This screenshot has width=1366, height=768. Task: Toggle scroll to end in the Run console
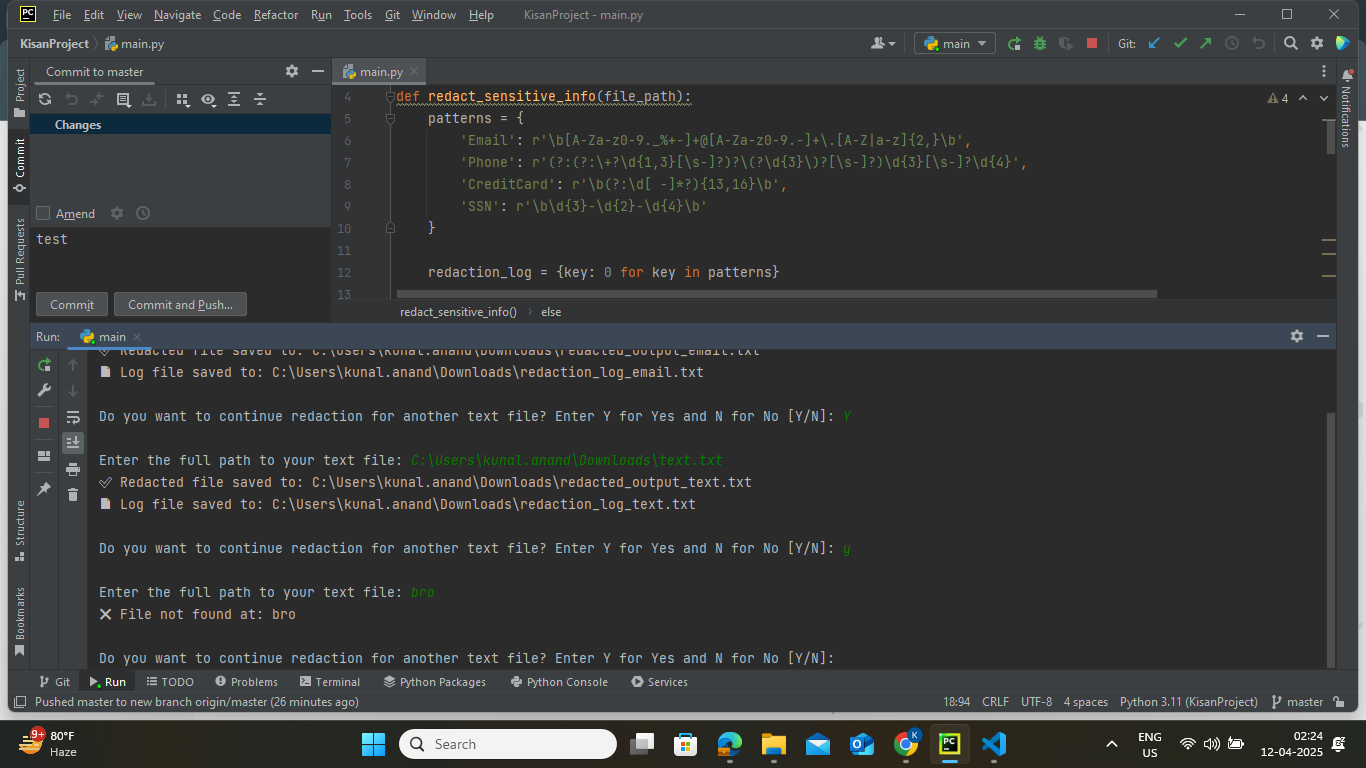(73, 442)
